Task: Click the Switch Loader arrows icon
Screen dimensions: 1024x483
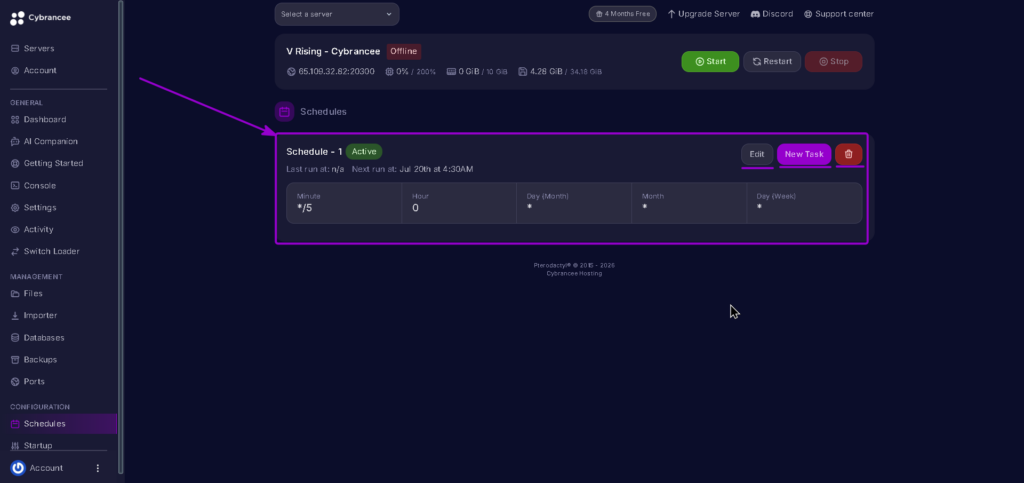Action: pyautogui.click(x=16, y=251)
